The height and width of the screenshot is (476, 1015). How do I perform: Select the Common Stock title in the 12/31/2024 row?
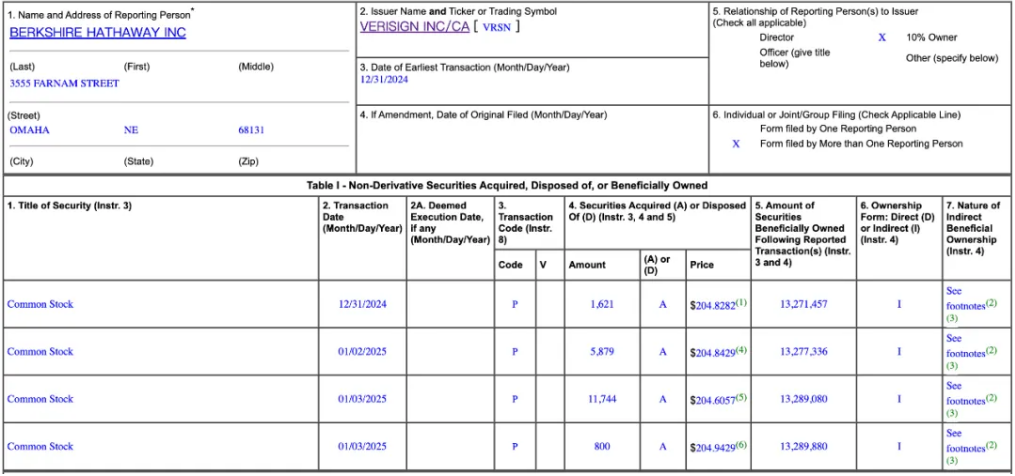tap(40, 304)
